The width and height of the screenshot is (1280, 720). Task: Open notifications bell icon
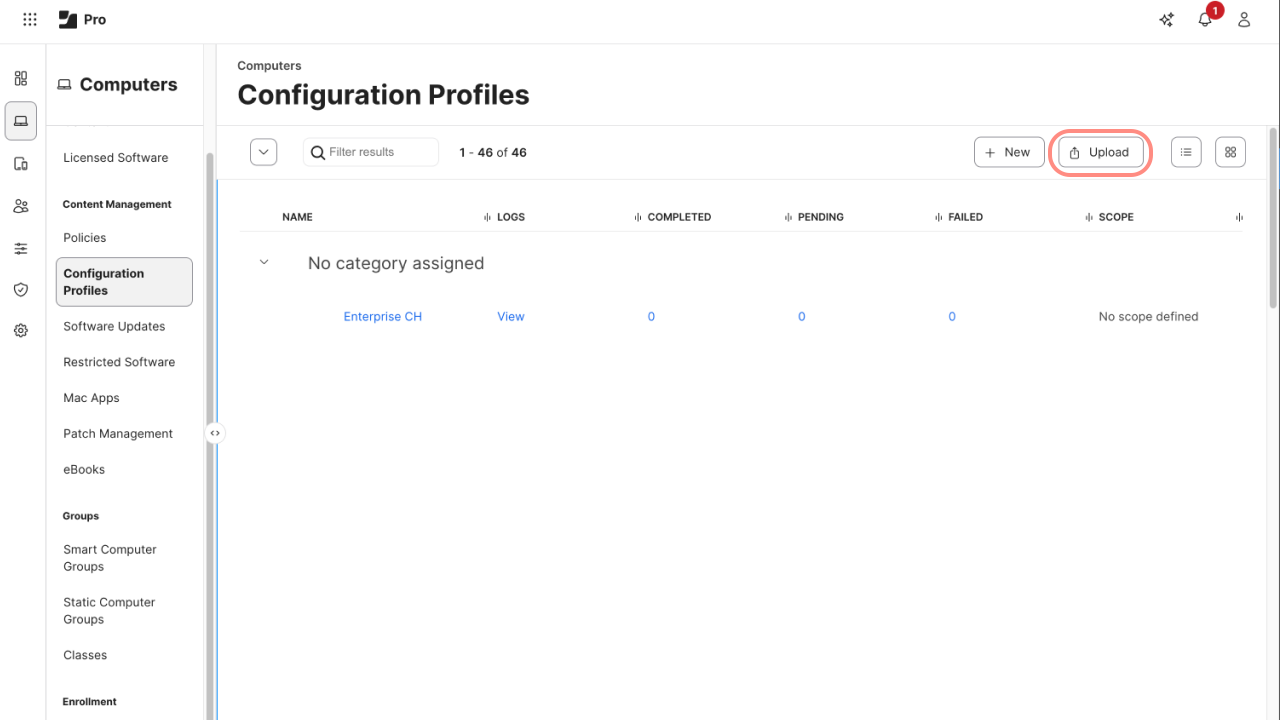pos(1205,20)
